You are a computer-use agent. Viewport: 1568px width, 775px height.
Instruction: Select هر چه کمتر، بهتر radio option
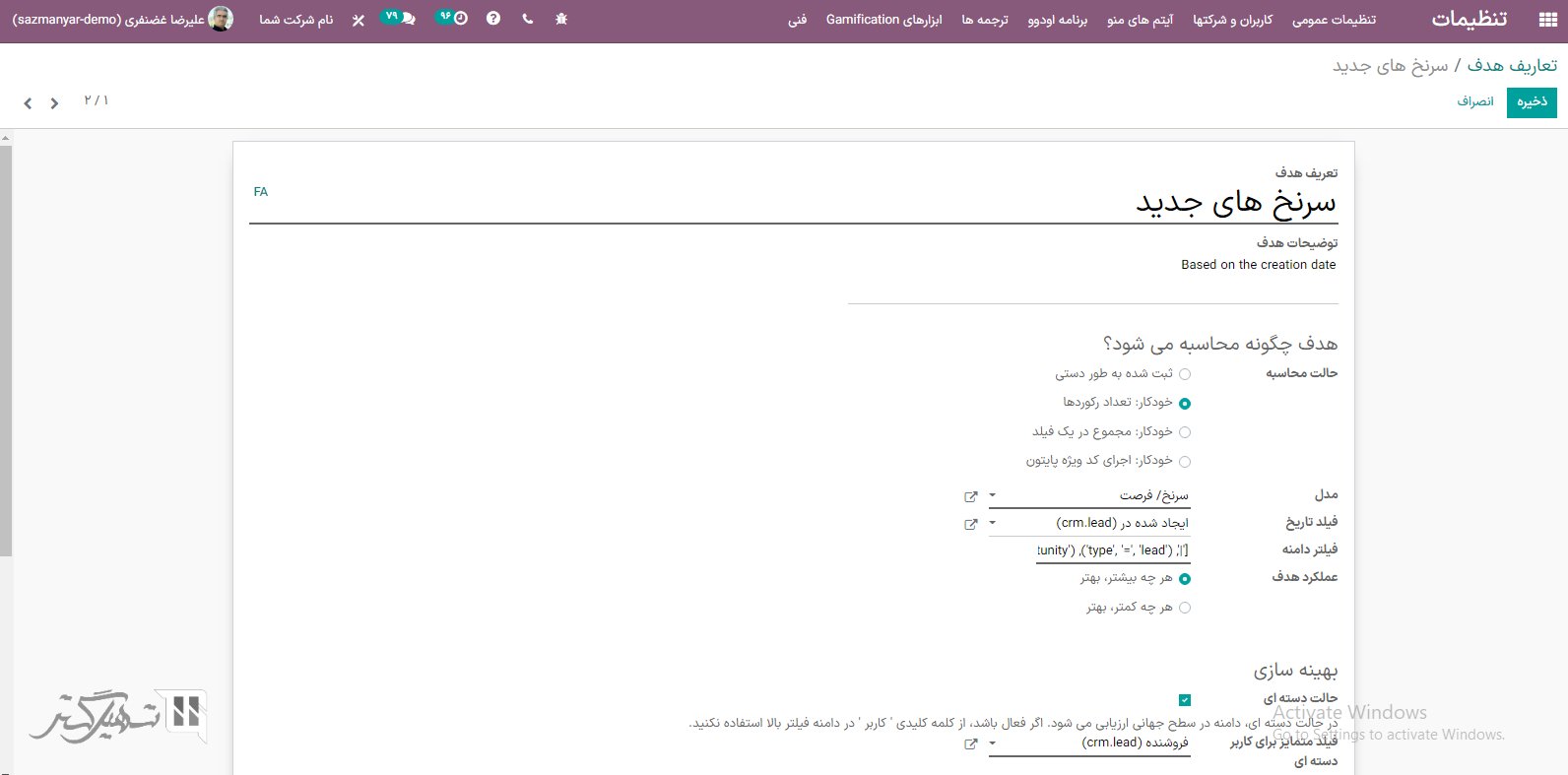pos(1185,608)
